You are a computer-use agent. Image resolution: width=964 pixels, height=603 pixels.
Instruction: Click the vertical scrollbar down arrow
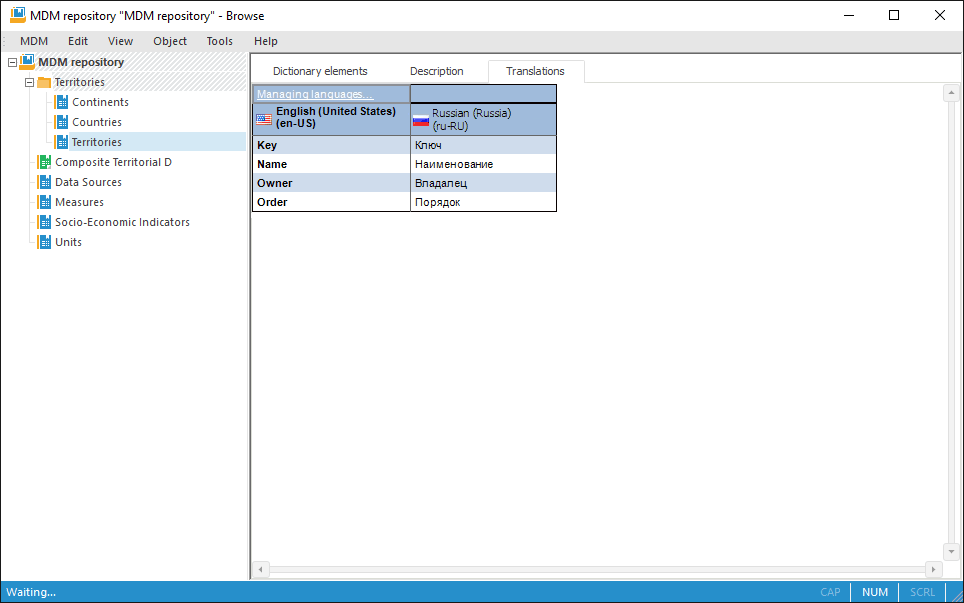950,551
